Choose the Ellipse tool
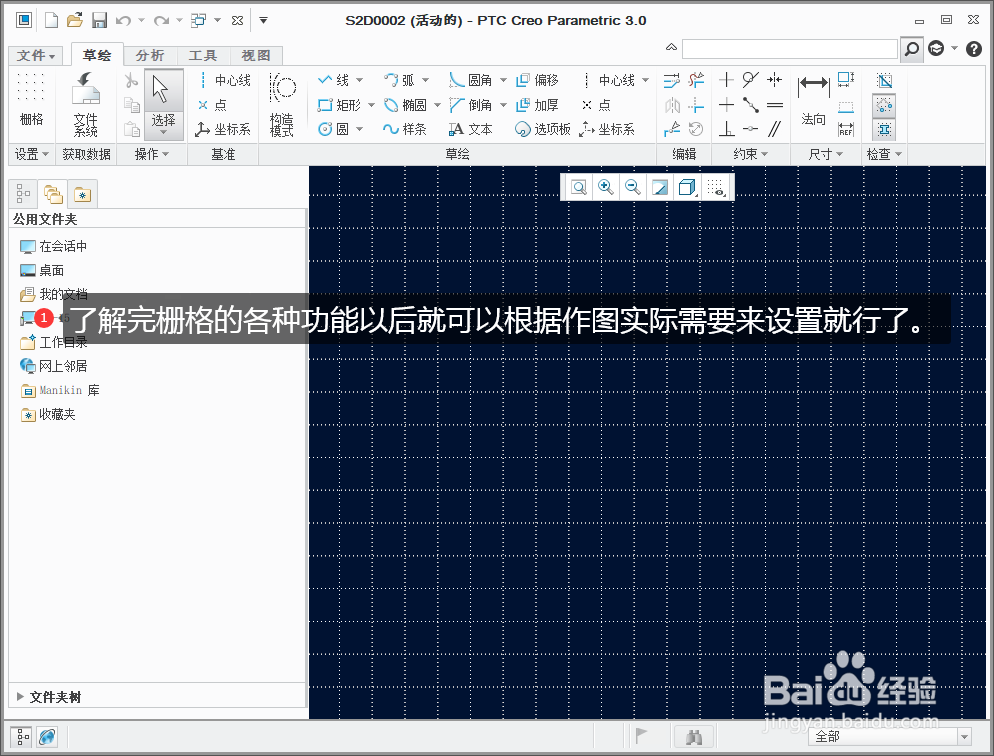994x756 pixels. point(405,105)
